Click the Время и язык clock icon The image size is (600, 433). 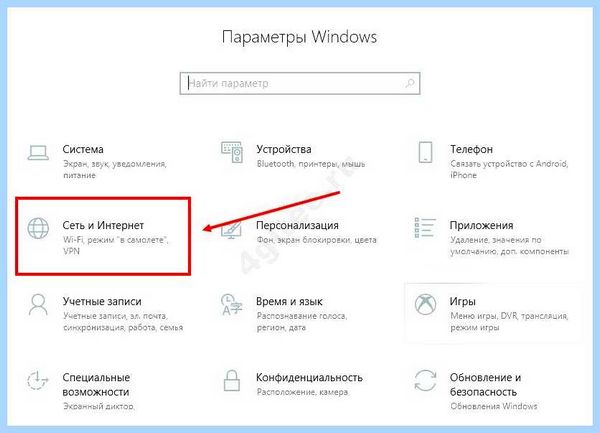tap(232, 304)
